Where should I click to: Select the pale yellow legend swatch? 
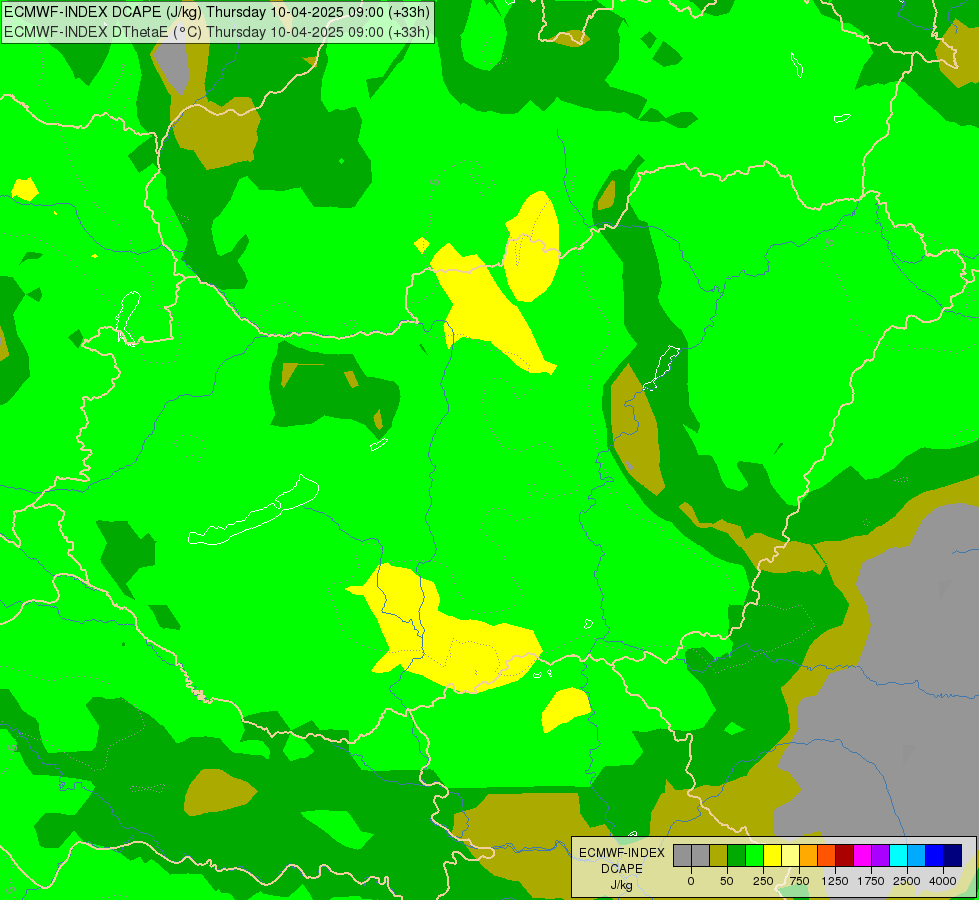[x=791, y=856]
